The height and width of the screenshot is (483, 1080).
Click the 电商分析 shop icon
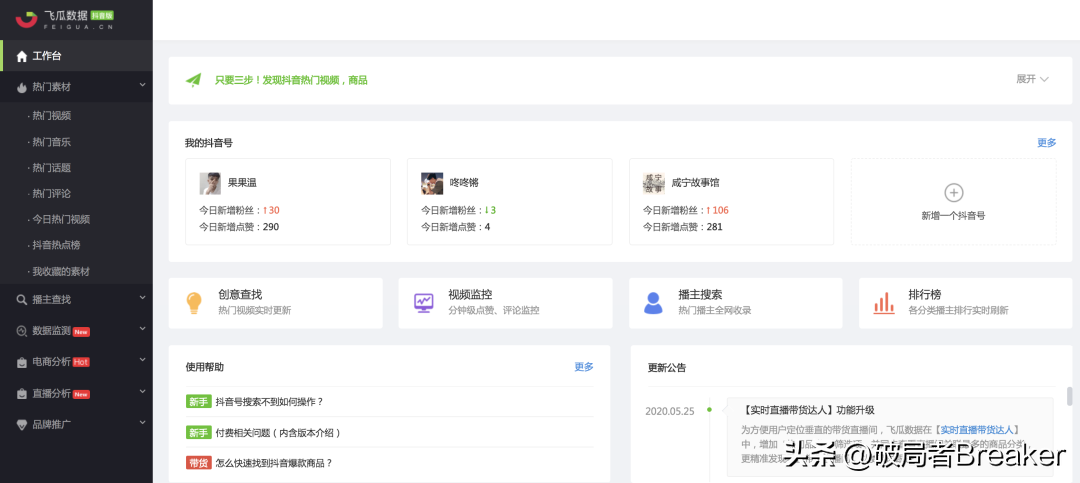(x=22, y=362)
